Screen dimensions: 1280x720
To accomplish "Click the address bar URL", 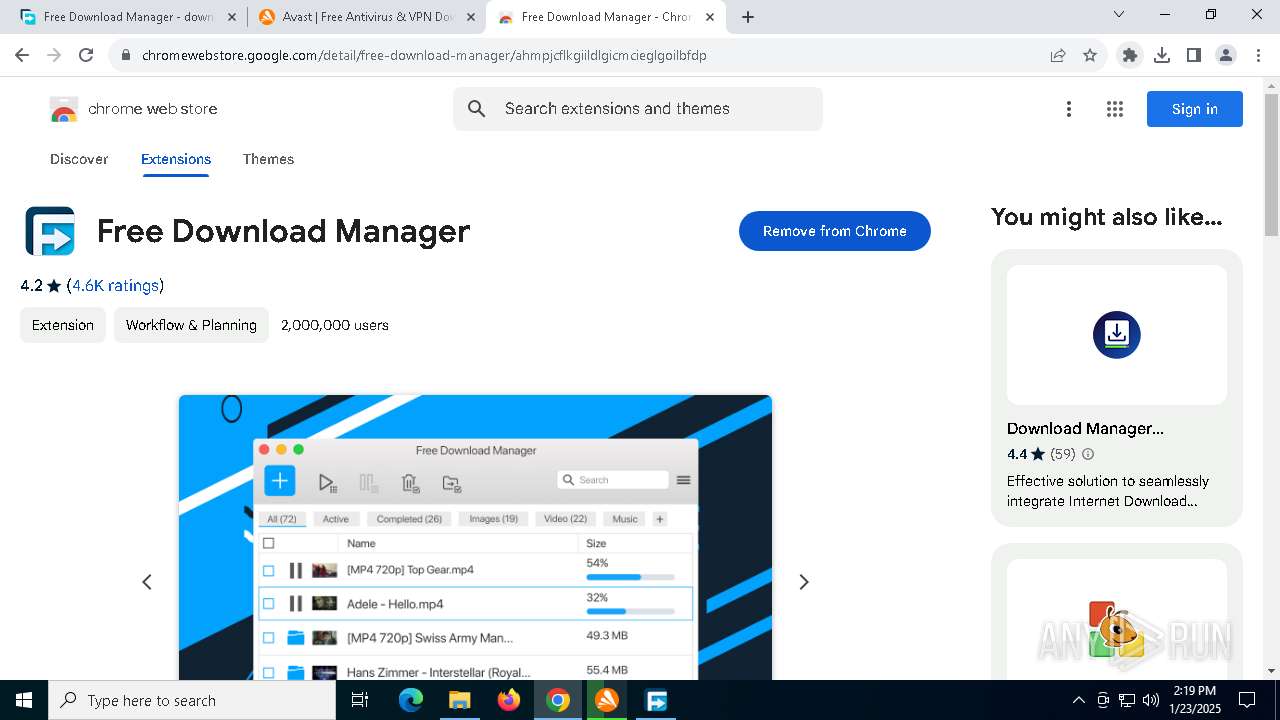I will coord(424,55).
